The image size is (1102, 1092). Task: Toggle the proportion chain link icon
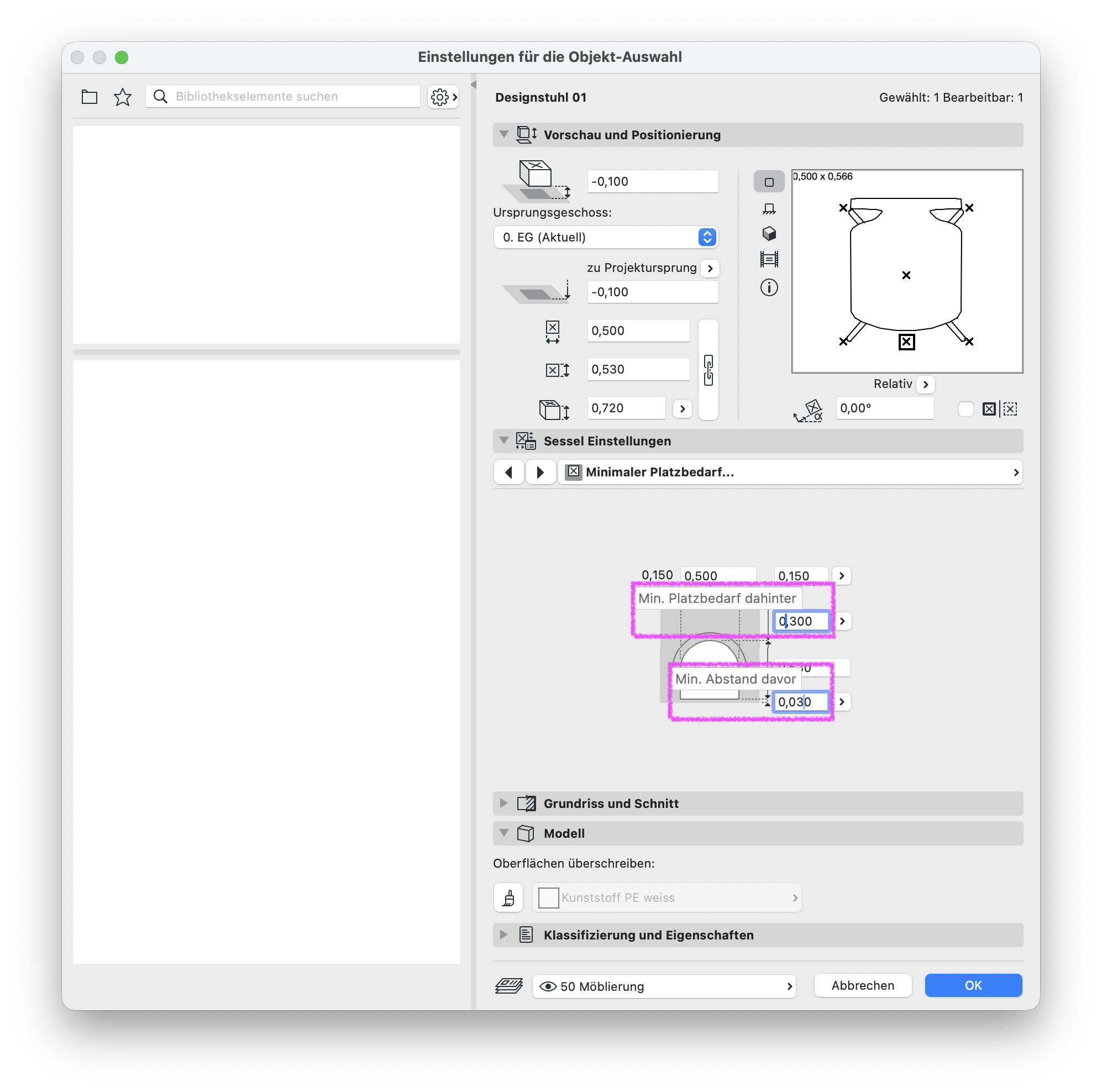(709, 370)
